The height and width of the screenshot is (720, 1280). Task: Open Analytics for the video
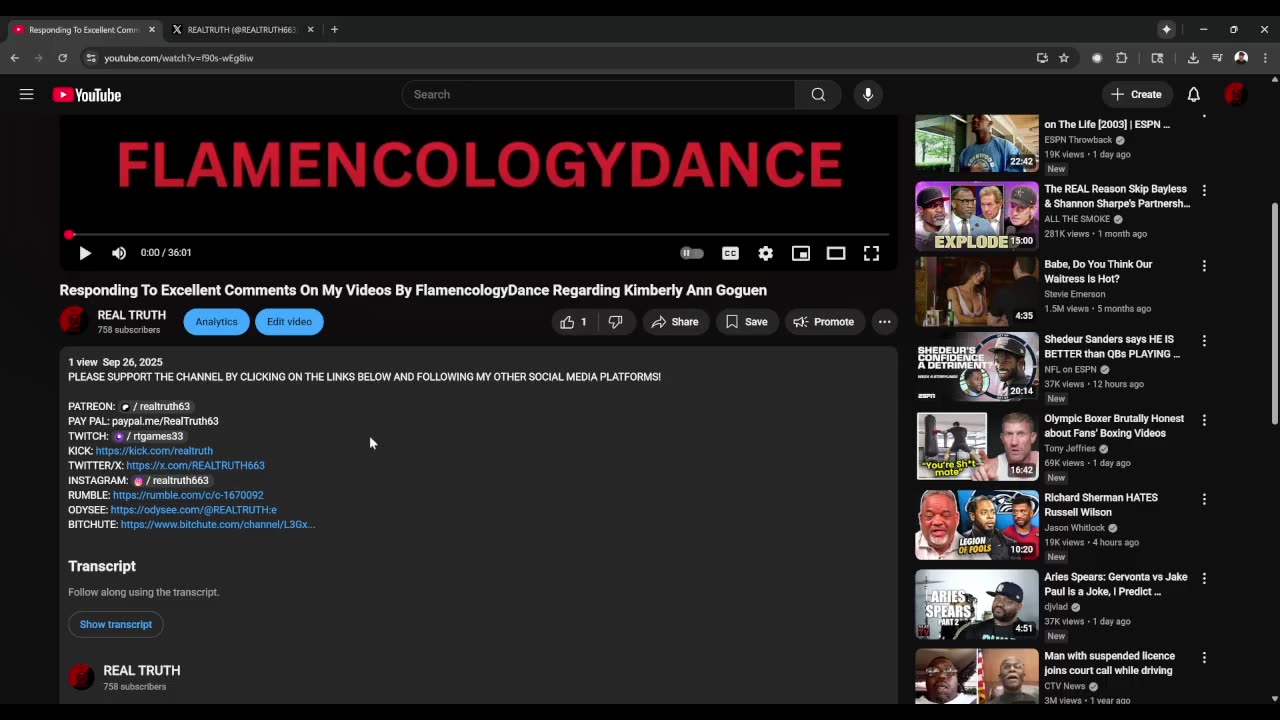pyautogui.click(x=216, y=322)
